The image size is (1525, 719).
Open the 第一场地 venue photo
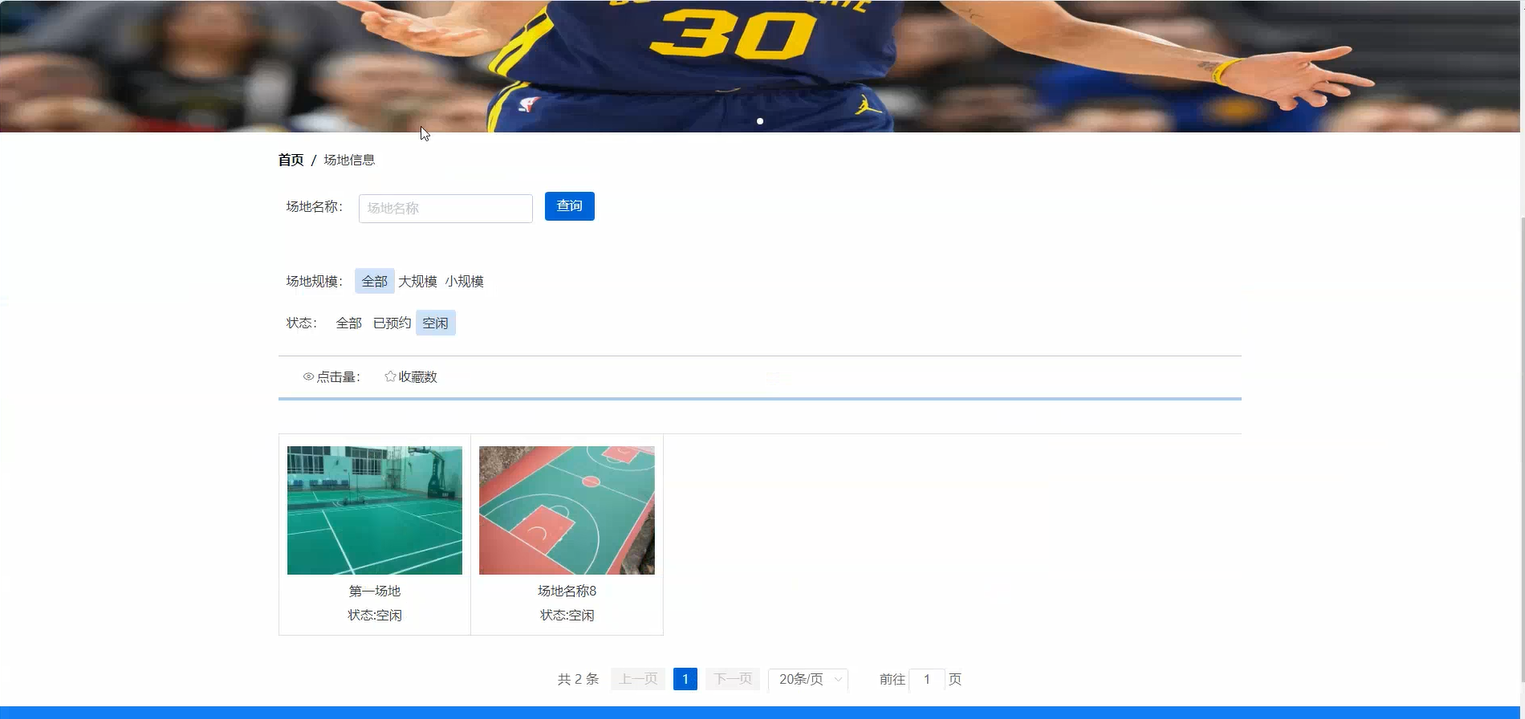374,510
